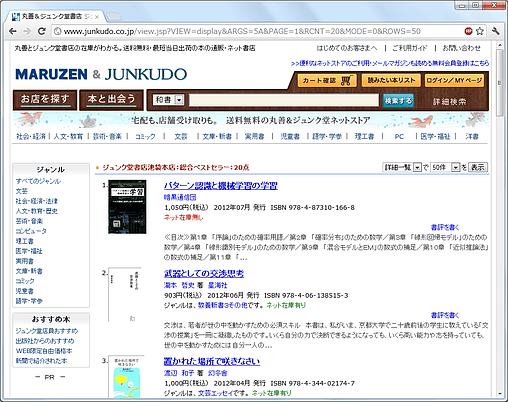508x402 pixels.
Task: Click the second book's white cover thumbnail
Action: 125,295
